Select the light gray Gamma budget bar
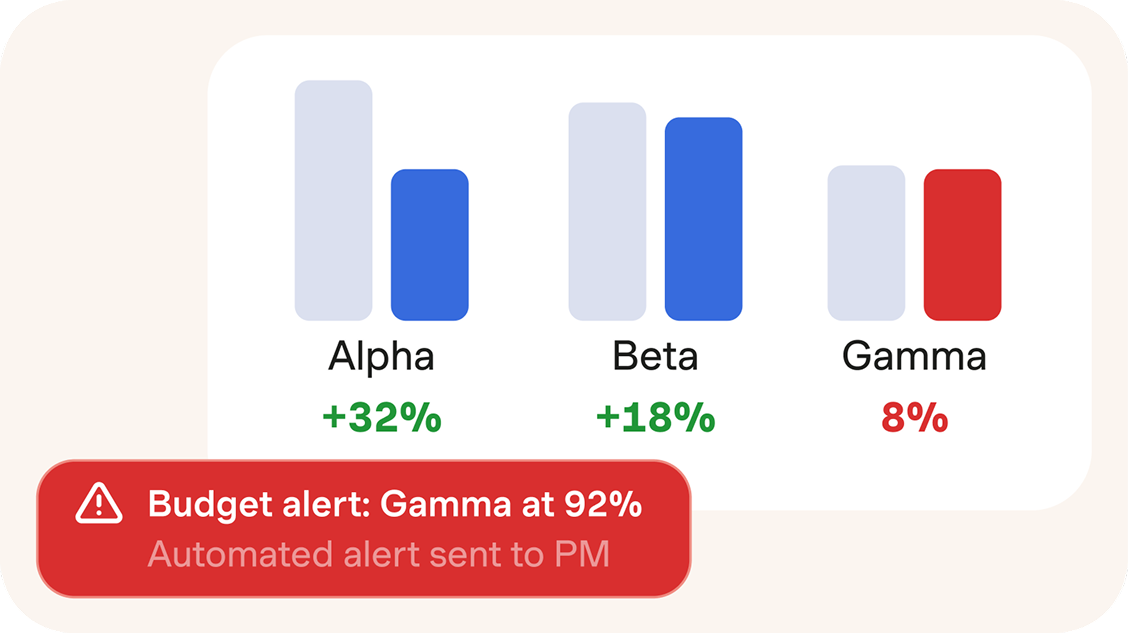Screen dimensions: 1128x633 [866, 243]
